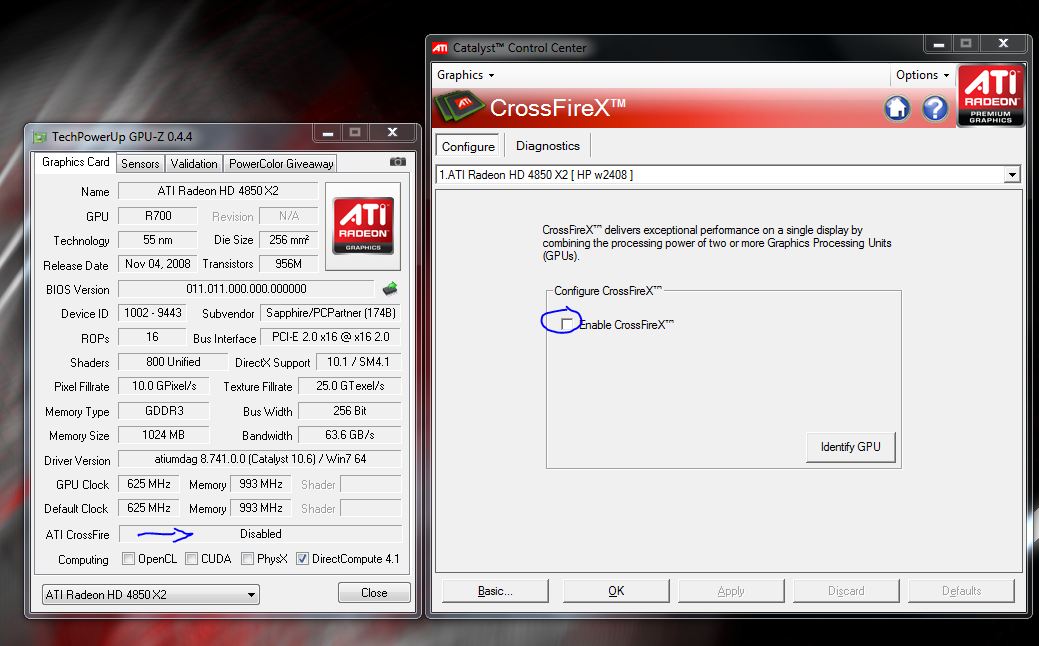Open the Options menu dropdown
This screenshot has height=646, width=1039.
coord(922,75)
